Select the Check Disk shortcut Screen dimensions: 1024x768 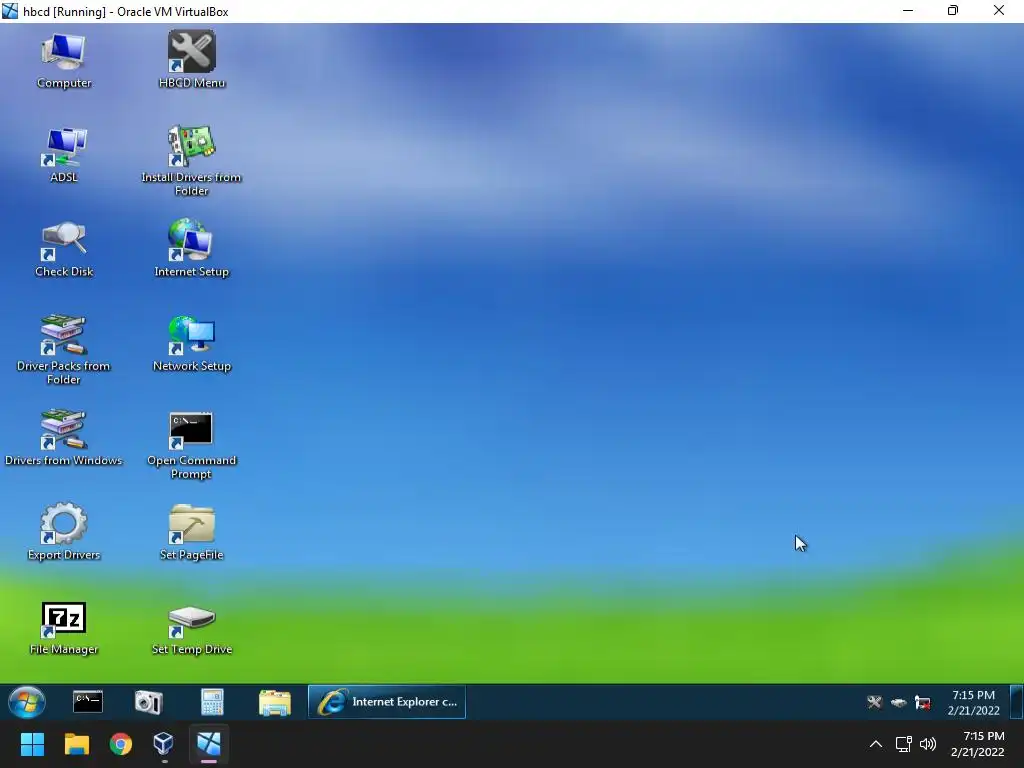coord(63,249)
